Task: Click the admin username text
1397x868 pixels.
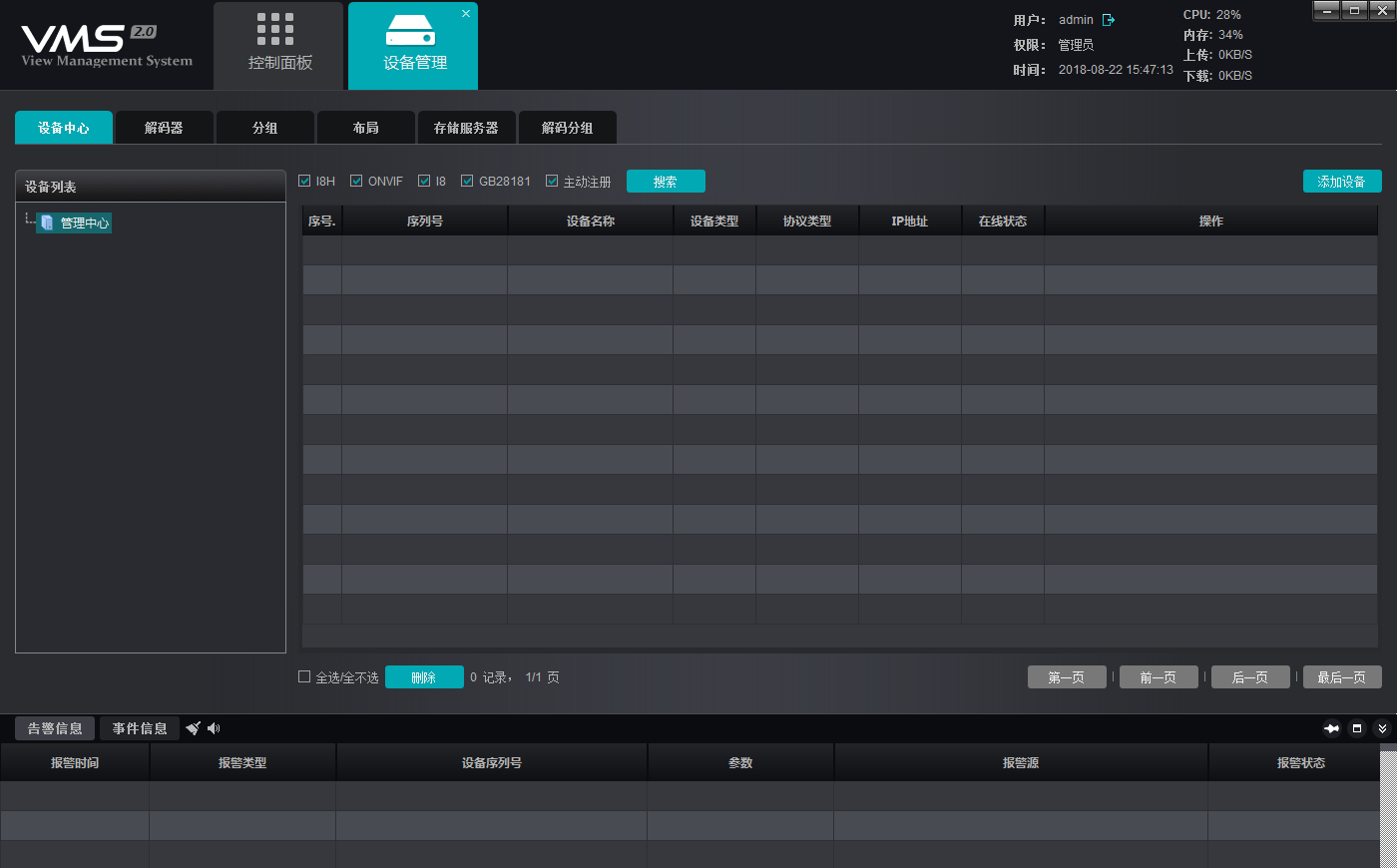Action: coord(1076,20)
